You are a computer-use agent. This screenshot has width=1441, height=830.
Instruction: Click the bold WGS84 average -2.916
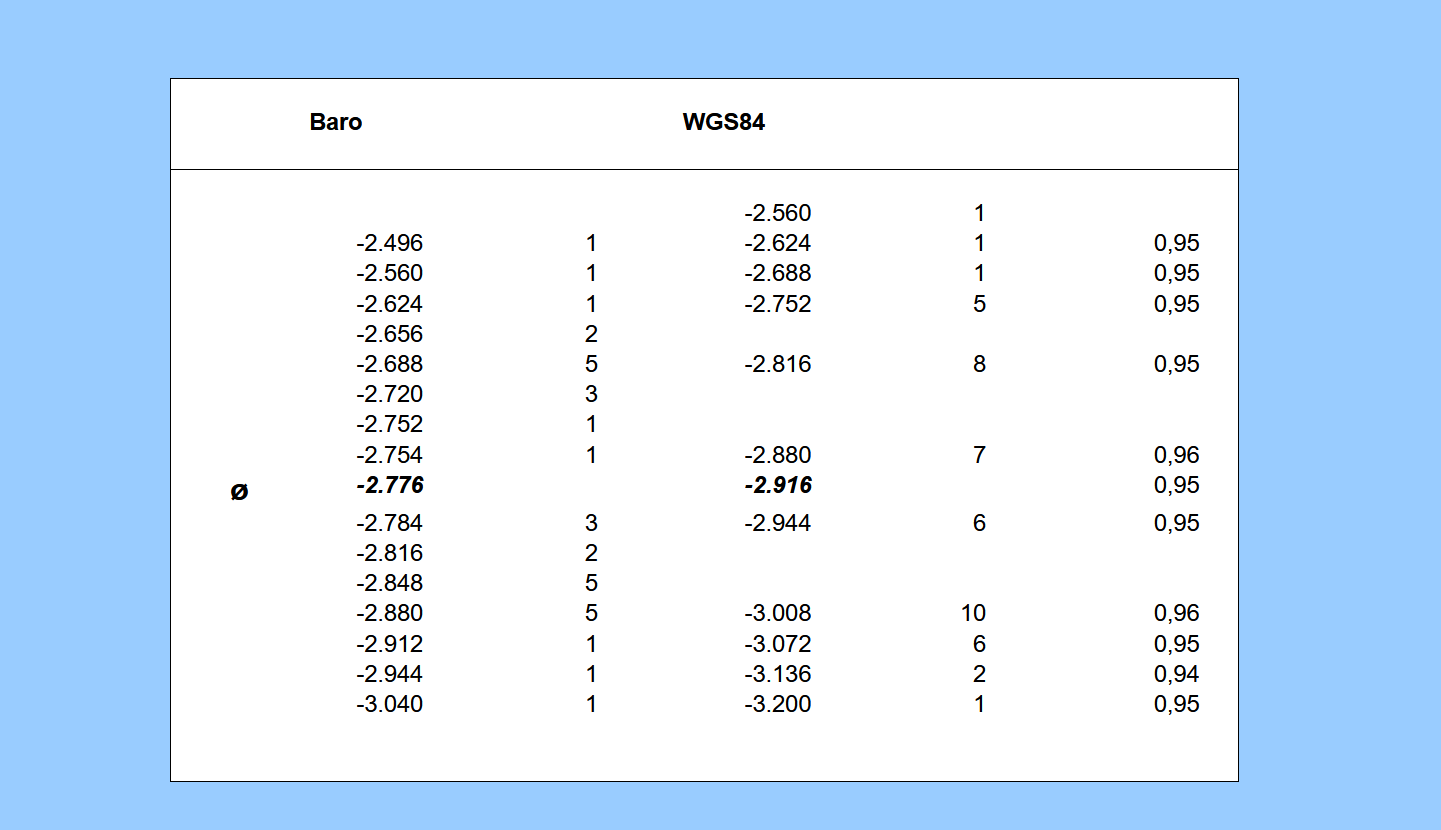pyautogui.click(x=777, y=485)
